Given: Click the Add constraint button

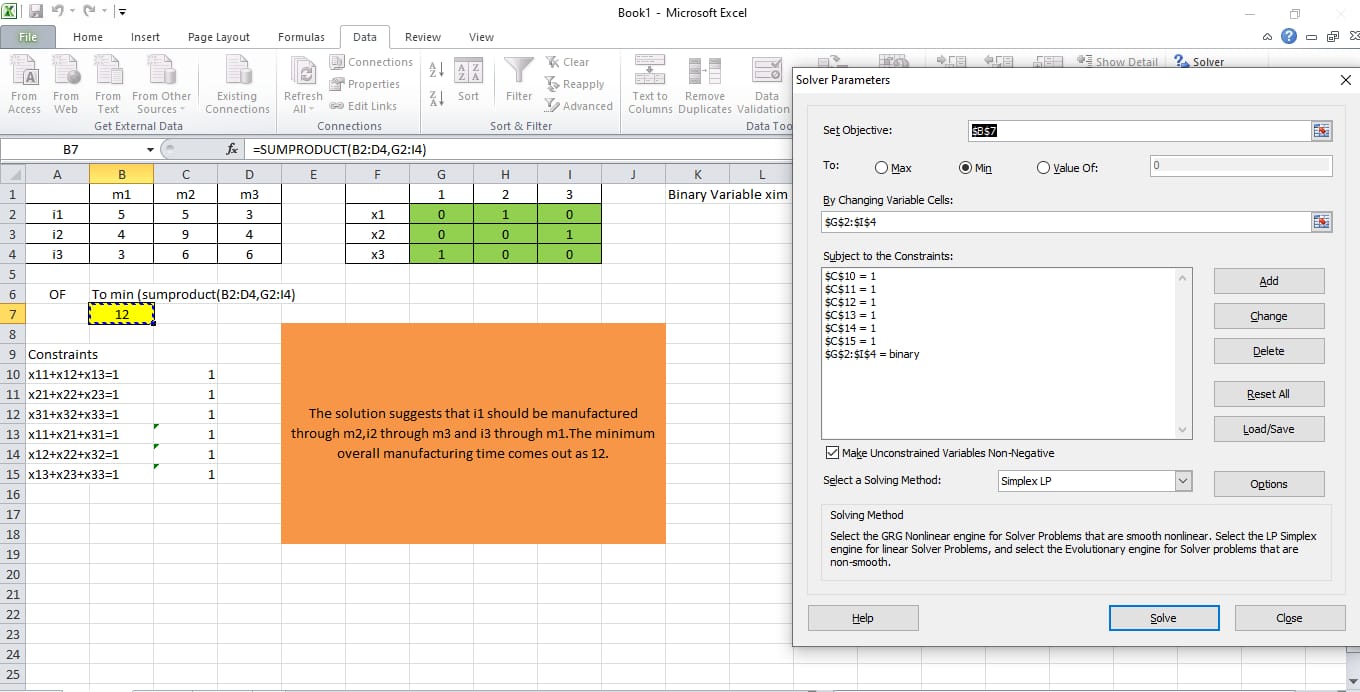Looking at the screenshot, I should (x=1268, y=281).
